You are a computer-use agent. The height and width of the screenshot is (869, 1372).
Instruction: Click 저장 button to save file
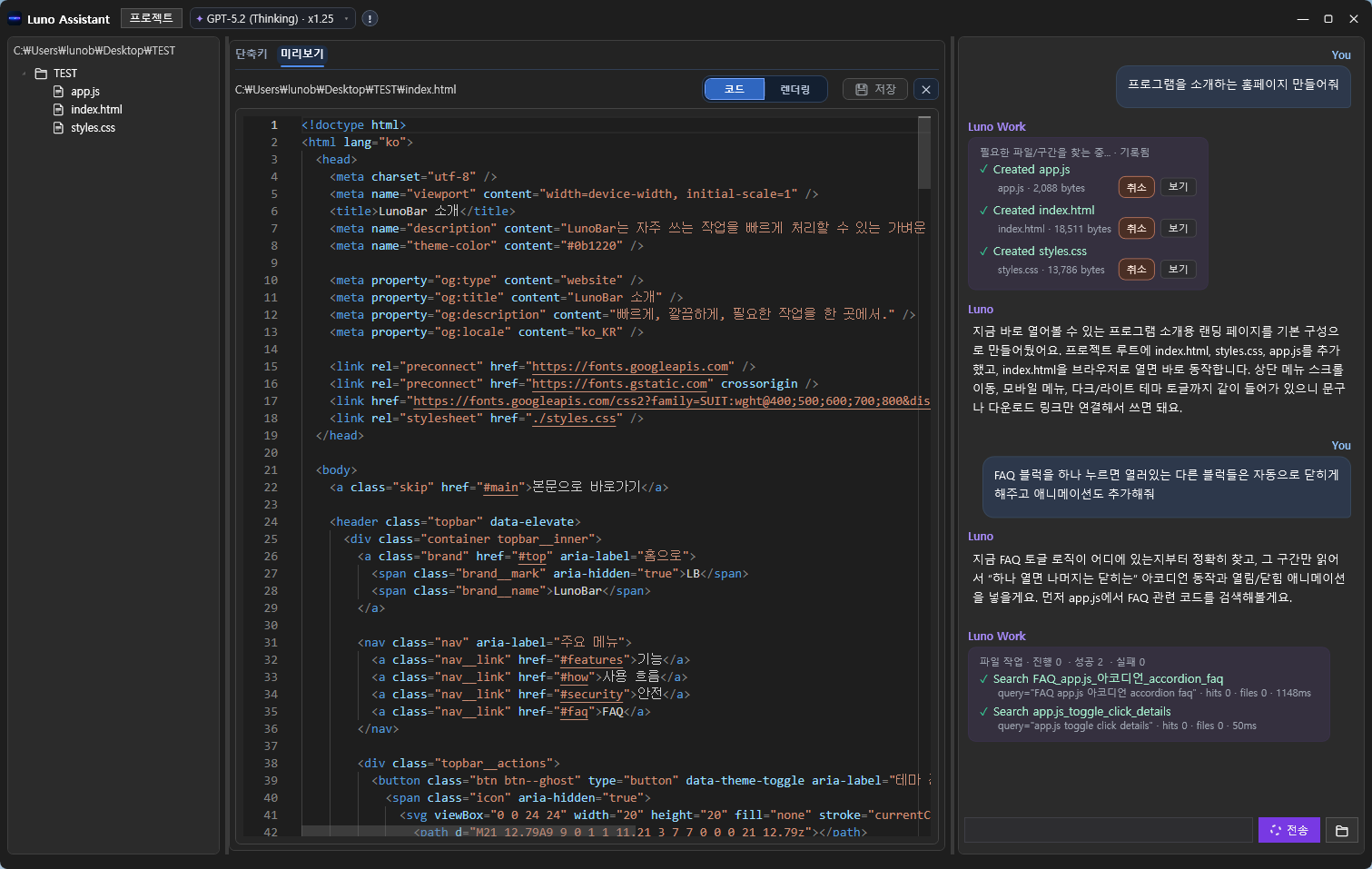[875, 89]
